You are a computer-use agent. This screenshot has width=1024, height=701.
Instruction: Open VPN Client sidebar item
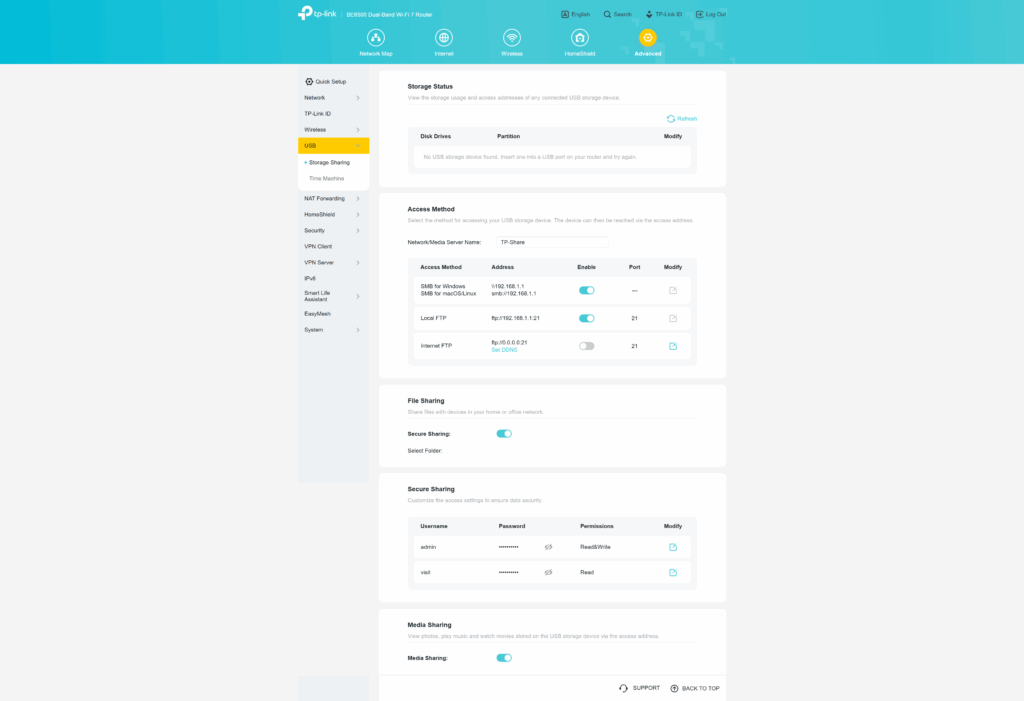coord(318,246)
